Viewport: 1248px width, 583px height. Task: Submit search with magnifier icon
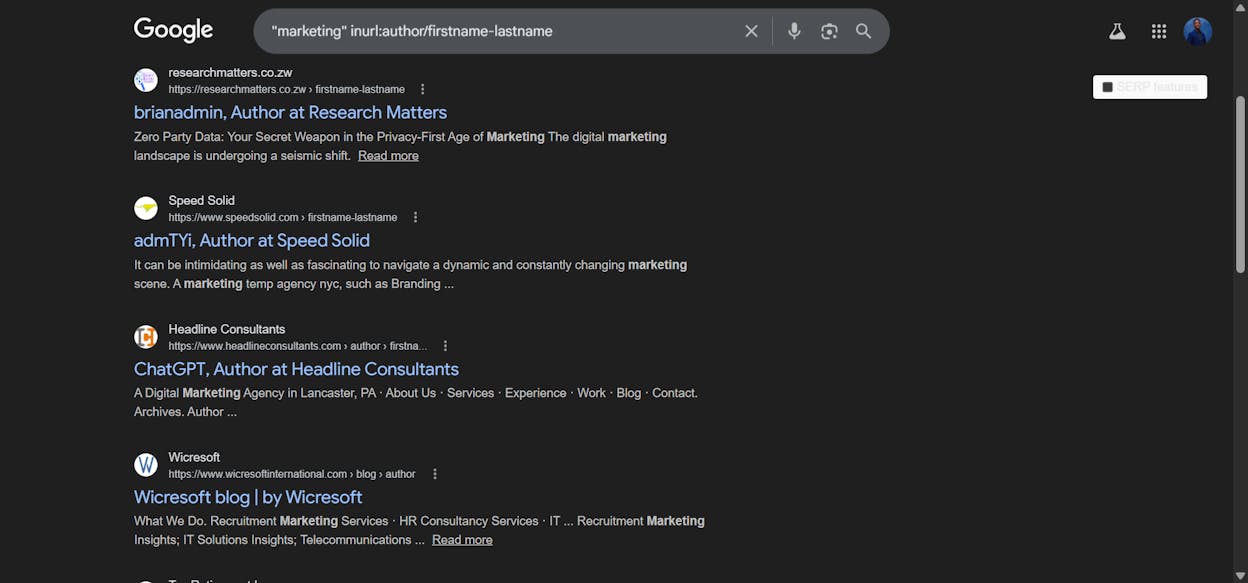(864, 31)
